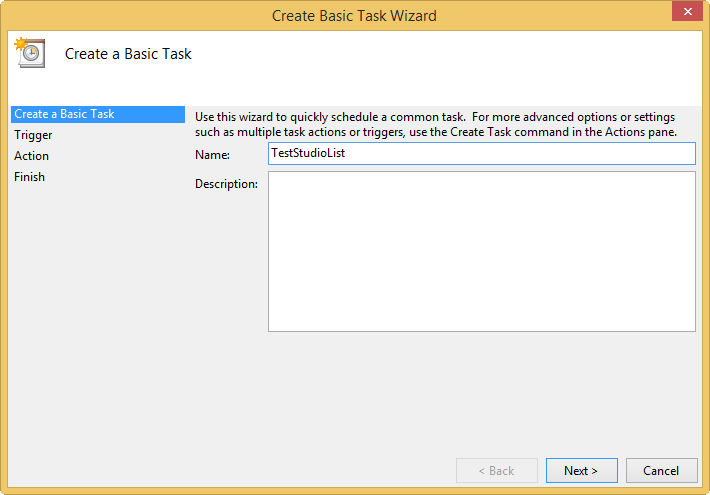Click the clock task icon in header
The image size is (710, 495).
point(30,53)
